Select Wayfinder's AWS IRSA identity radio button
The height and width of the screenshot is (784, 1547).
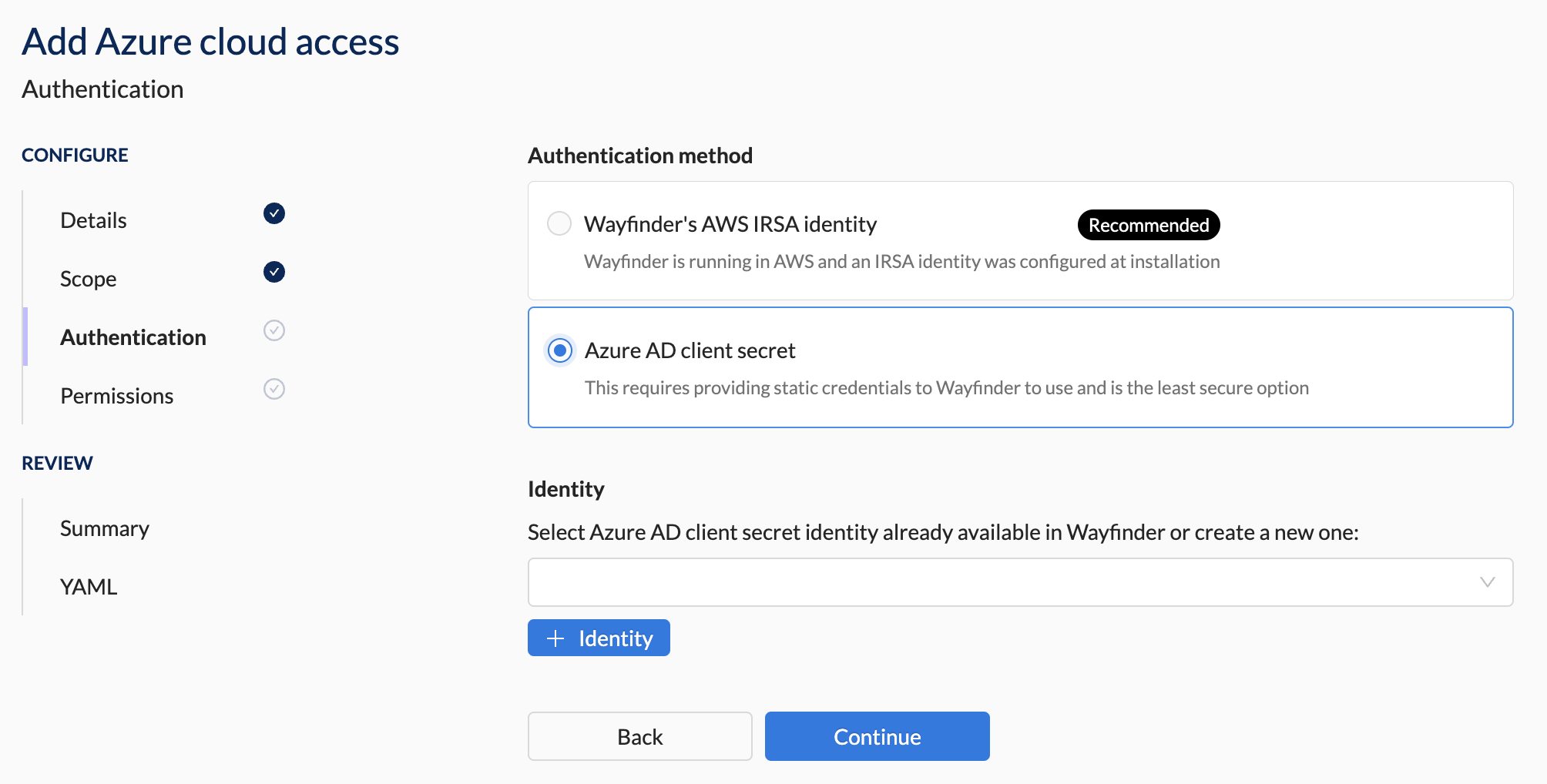pyautogui.click(x=559, y=223)
